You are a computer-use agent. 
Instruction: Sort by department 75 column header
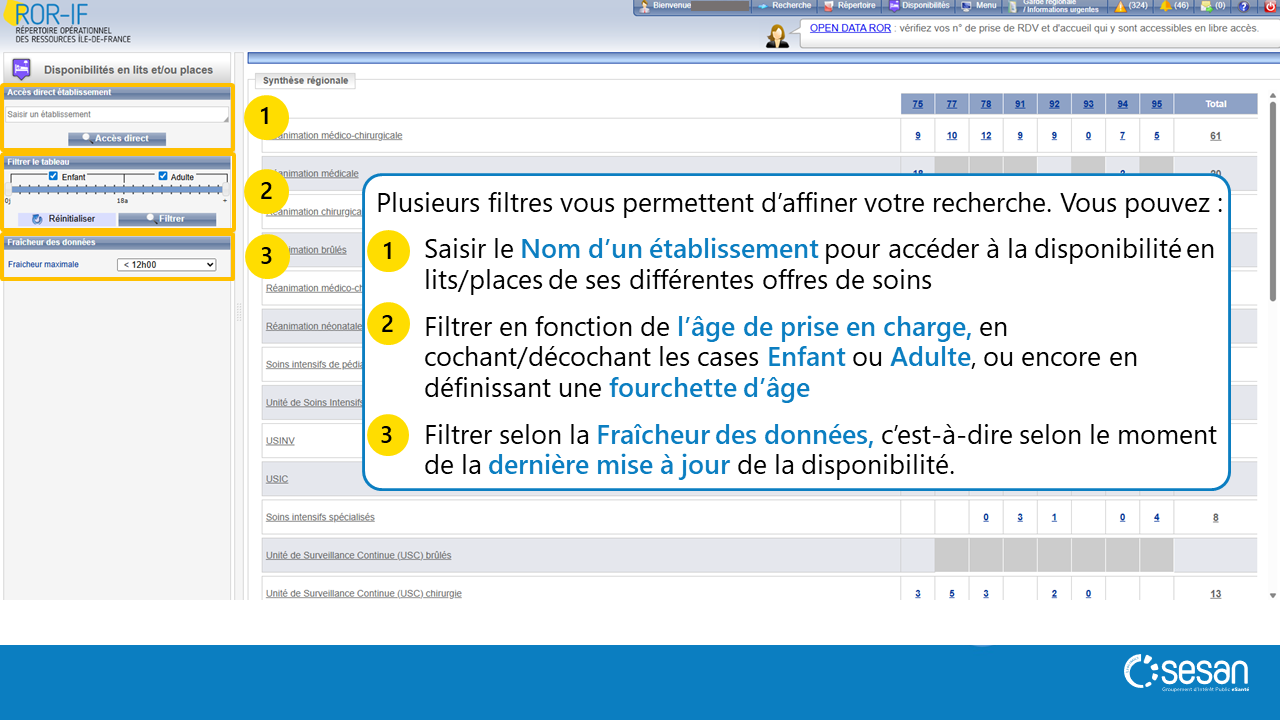[x=917, y=104]
